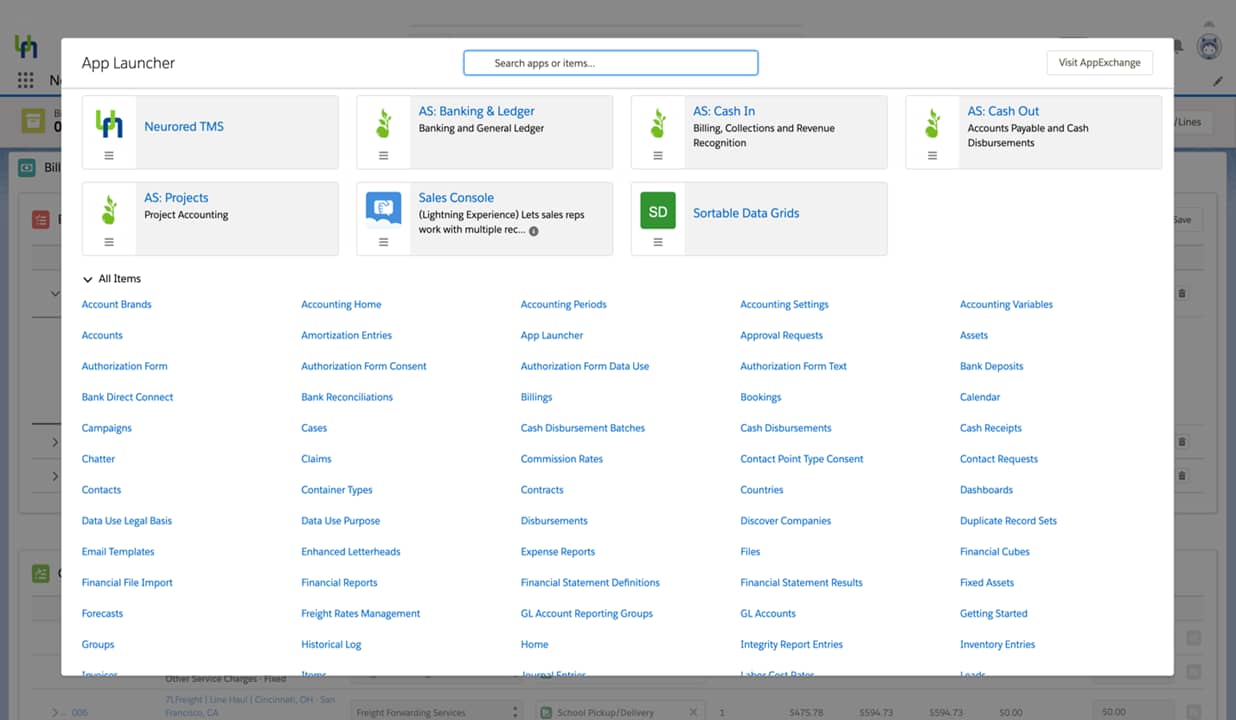Select Approval Requests
Screen dimensions: 1236x720
[781, 336]
